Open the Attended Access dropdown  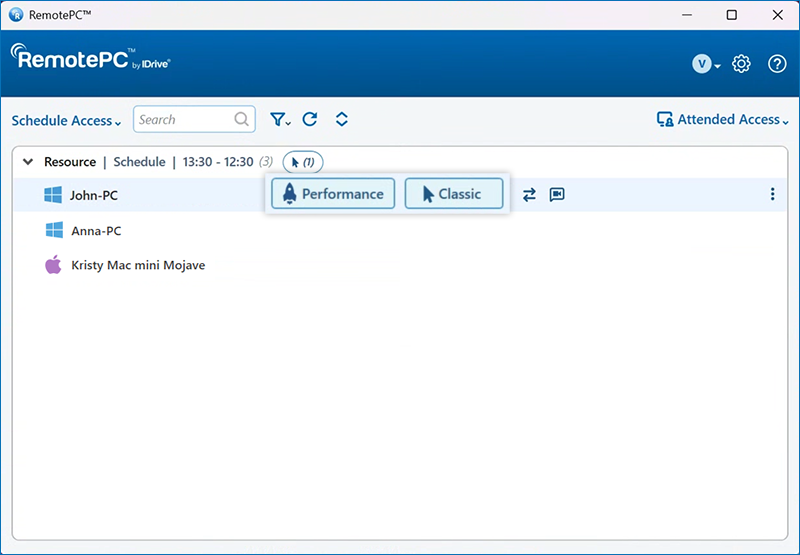point(722,120)
